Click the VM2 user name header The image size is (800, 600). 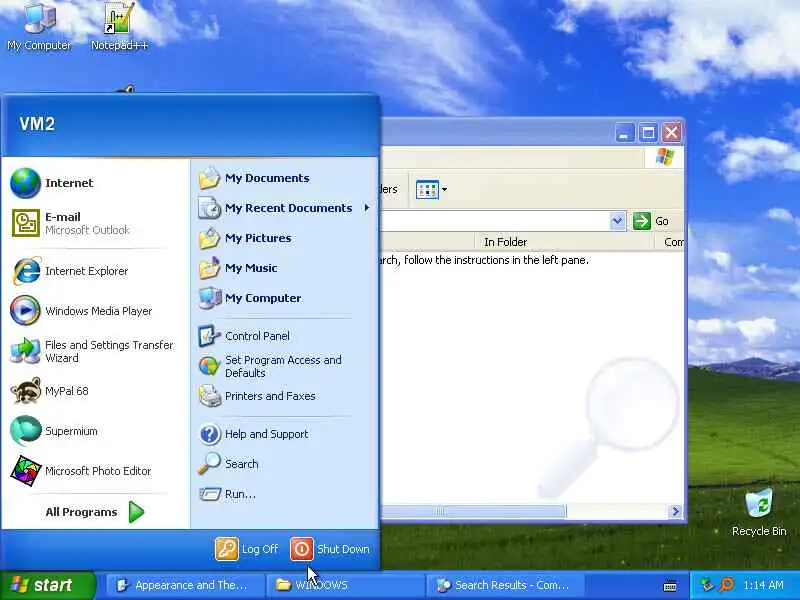coord(37,124)
